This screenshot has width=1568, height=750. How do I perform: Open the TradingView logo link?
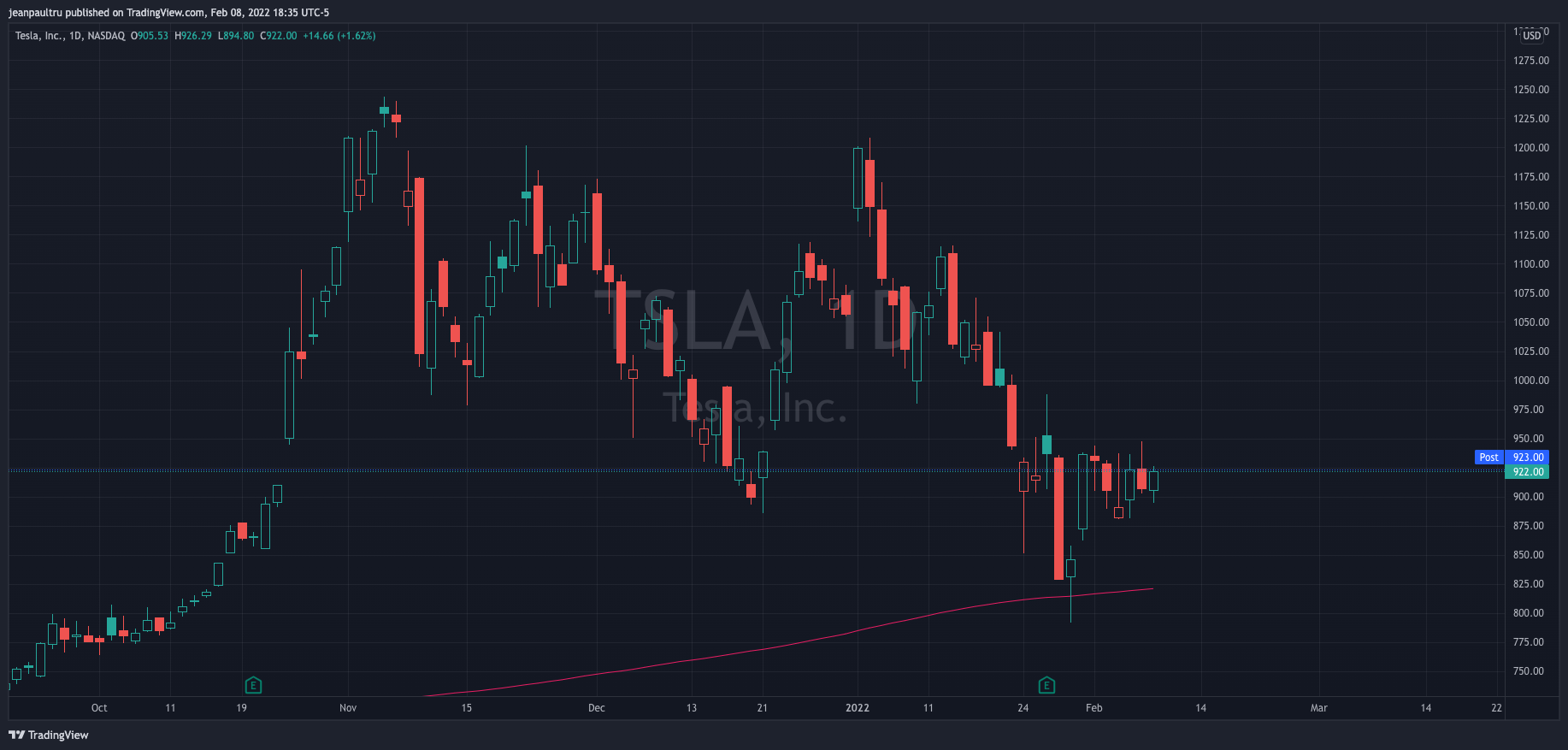pos(49,735)
